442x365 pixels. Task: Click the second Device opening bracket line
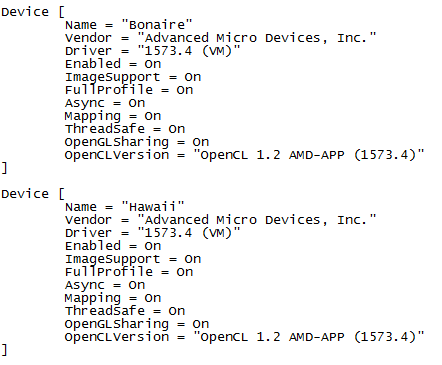33,194
